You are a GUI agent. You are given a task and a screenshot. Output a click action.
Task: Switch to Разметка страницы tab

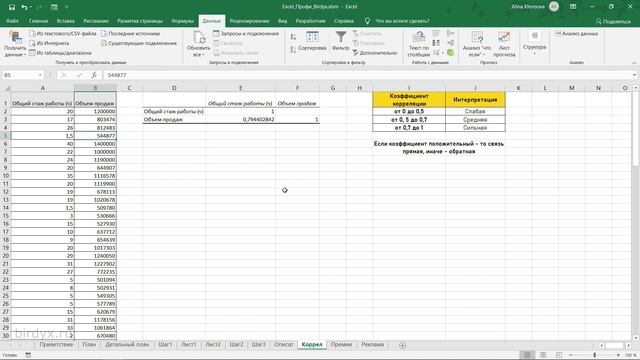[140, 21]
